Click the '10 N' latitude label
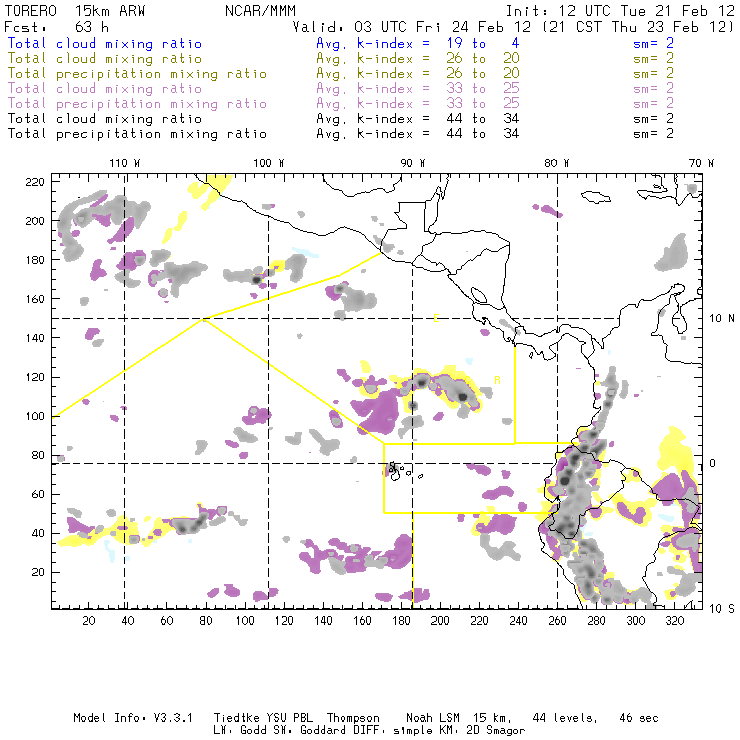 (722, 319)
